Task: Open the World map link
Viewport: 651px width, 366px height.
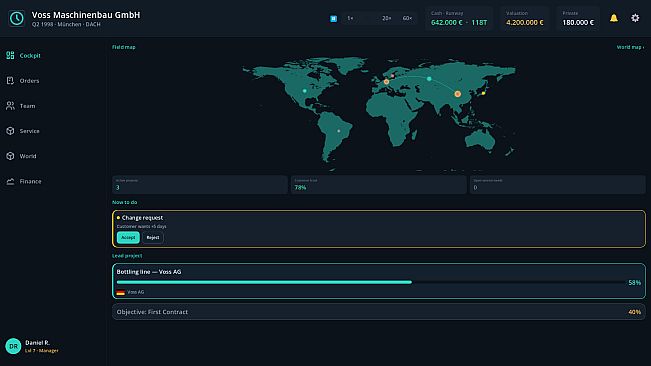Action: (630, 47)
